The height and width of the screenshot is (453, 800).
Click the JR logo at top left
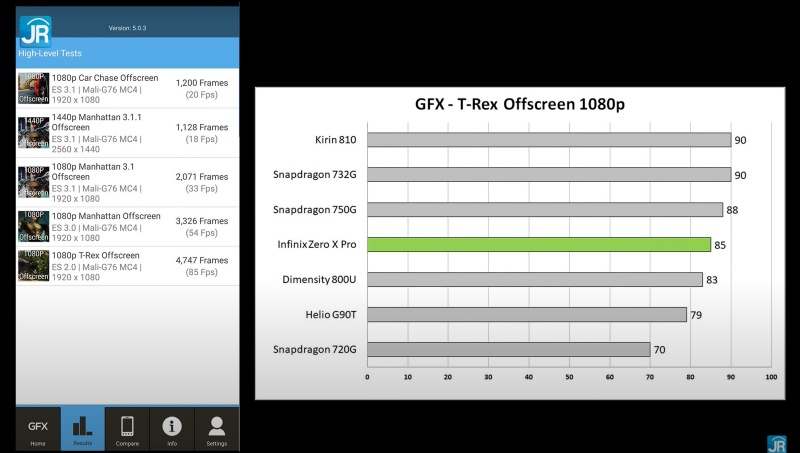click(x=34, y=30)
